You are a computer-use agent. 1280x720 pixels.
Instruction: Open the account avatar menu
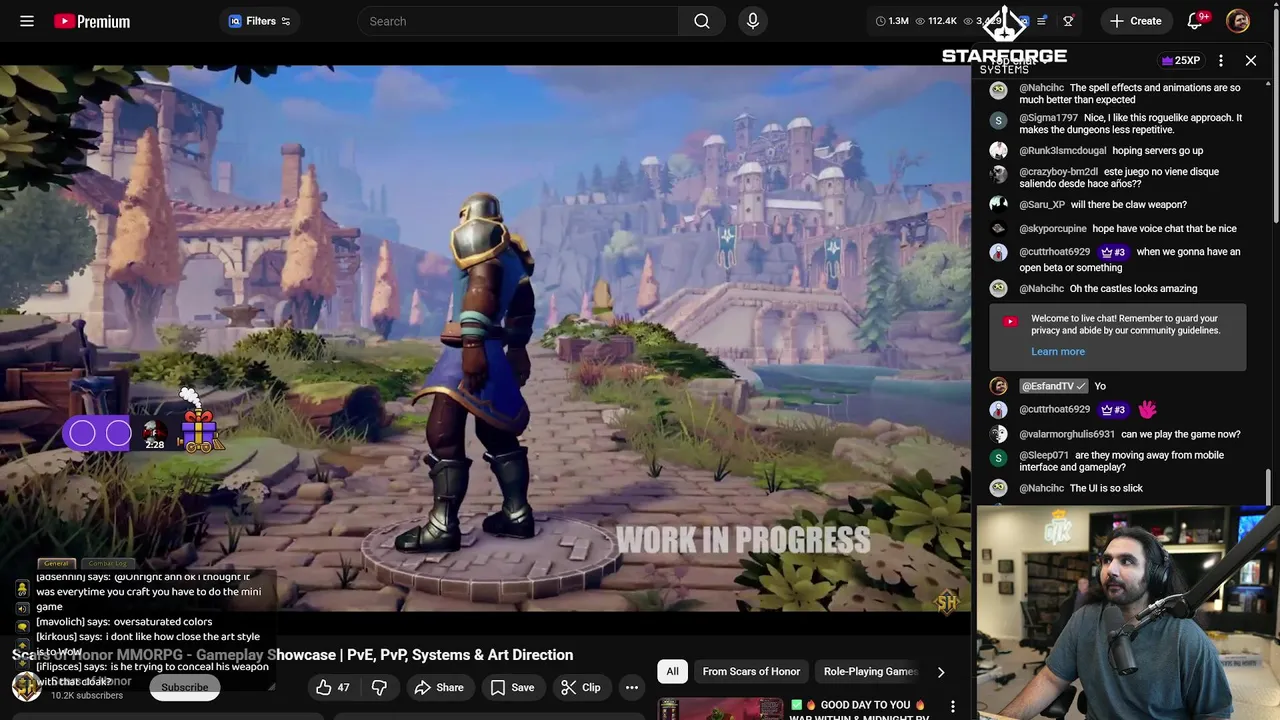(1238, 21)
